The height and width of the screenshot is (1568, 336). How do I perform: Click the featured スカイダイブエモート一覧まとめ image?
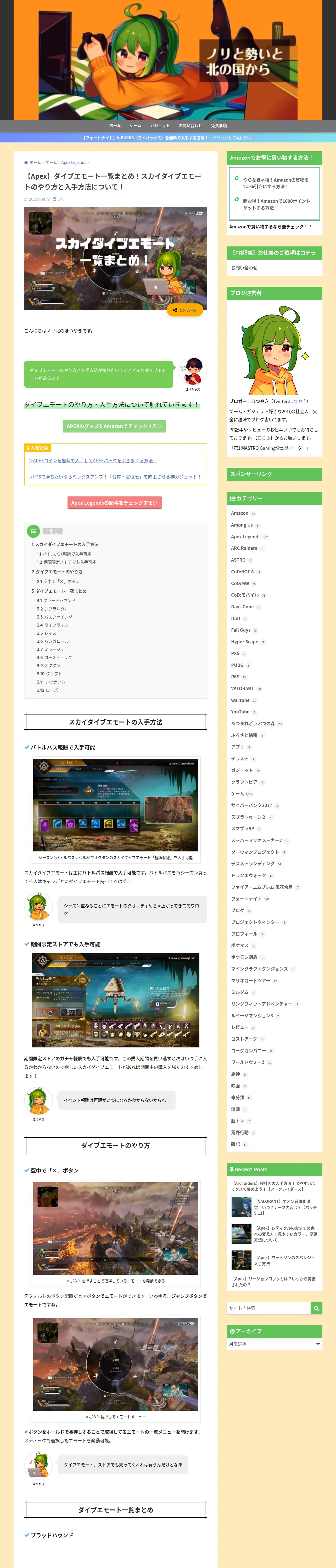[x=115, y=258]
